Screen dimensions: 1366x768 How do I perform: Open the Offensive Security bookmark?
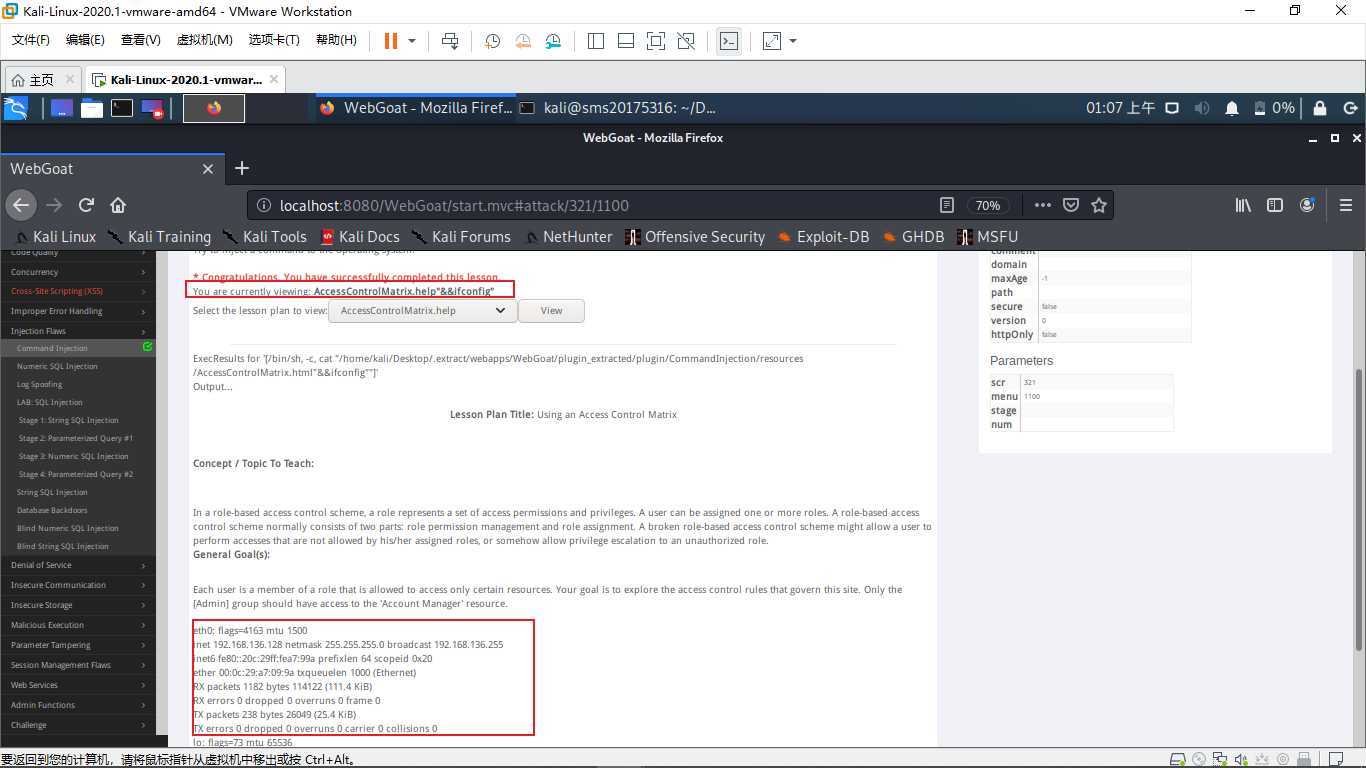pos(694,237)
